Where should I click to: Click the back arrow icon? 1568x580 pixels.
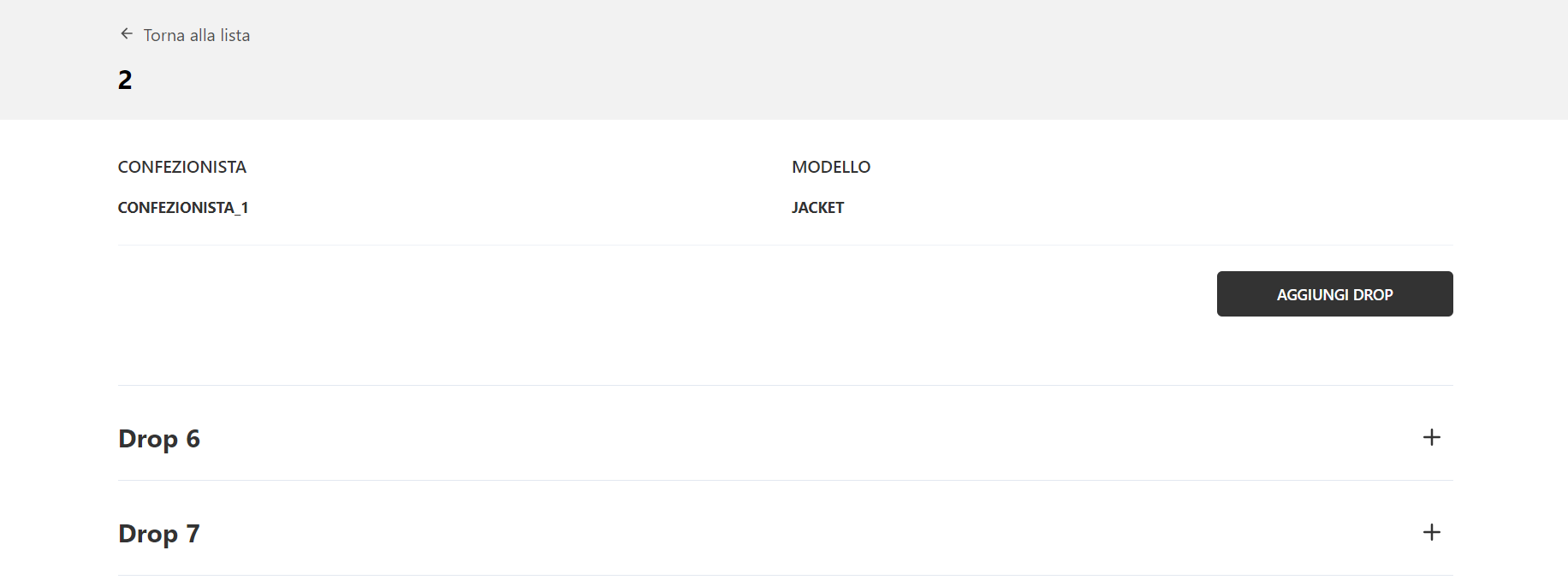click(127, 34)
